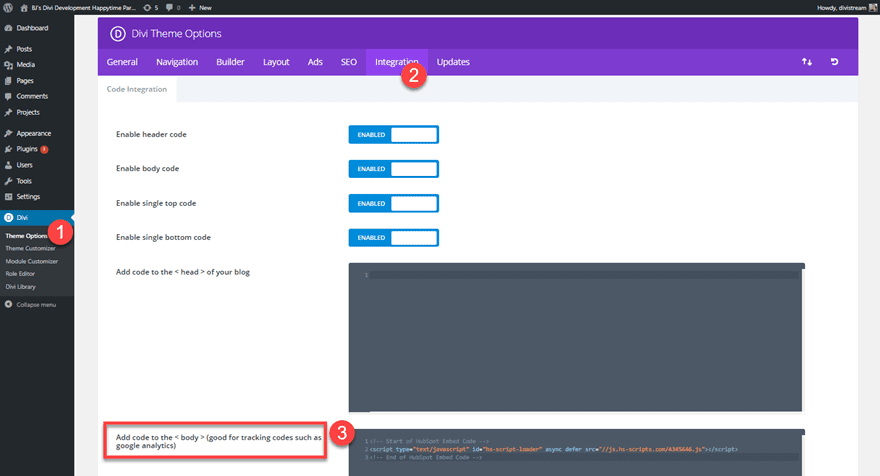Screen dimensions: 880x476
Task: Toggle Enable single bottom code switch
Action: tap(393, 237)
